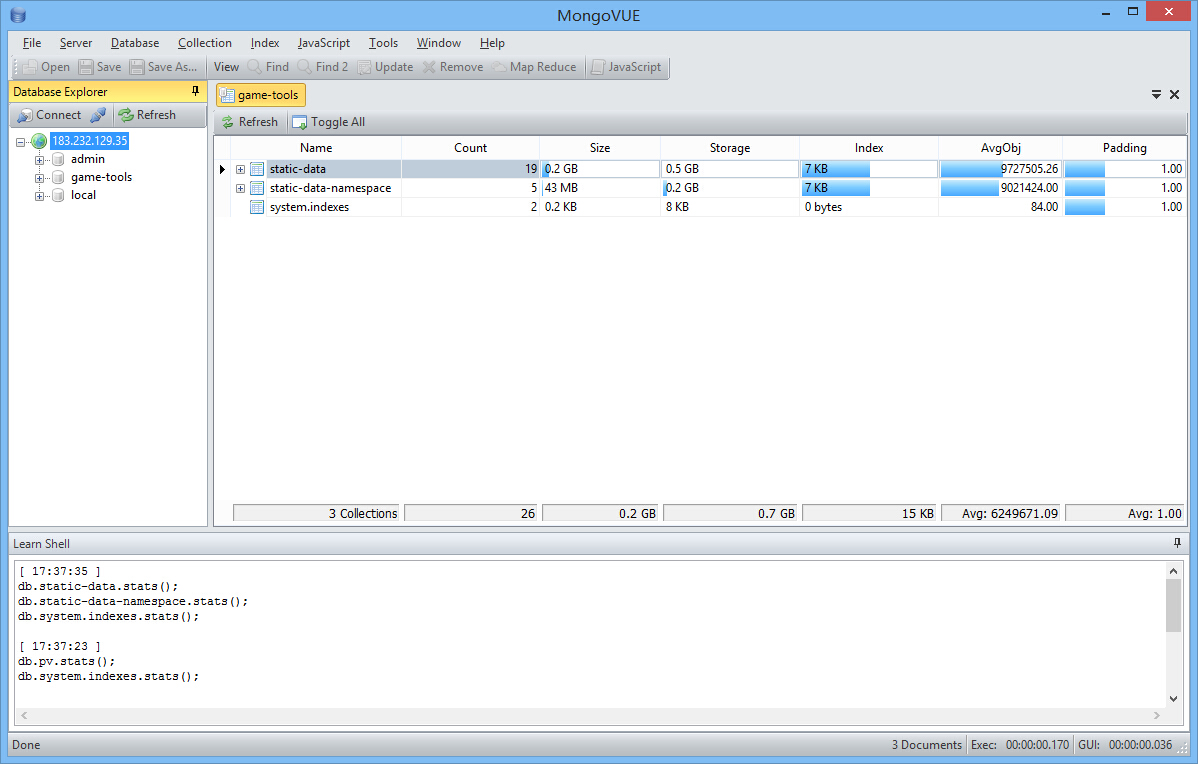
Task: Open the Help menu
Action: click(492, 43)
